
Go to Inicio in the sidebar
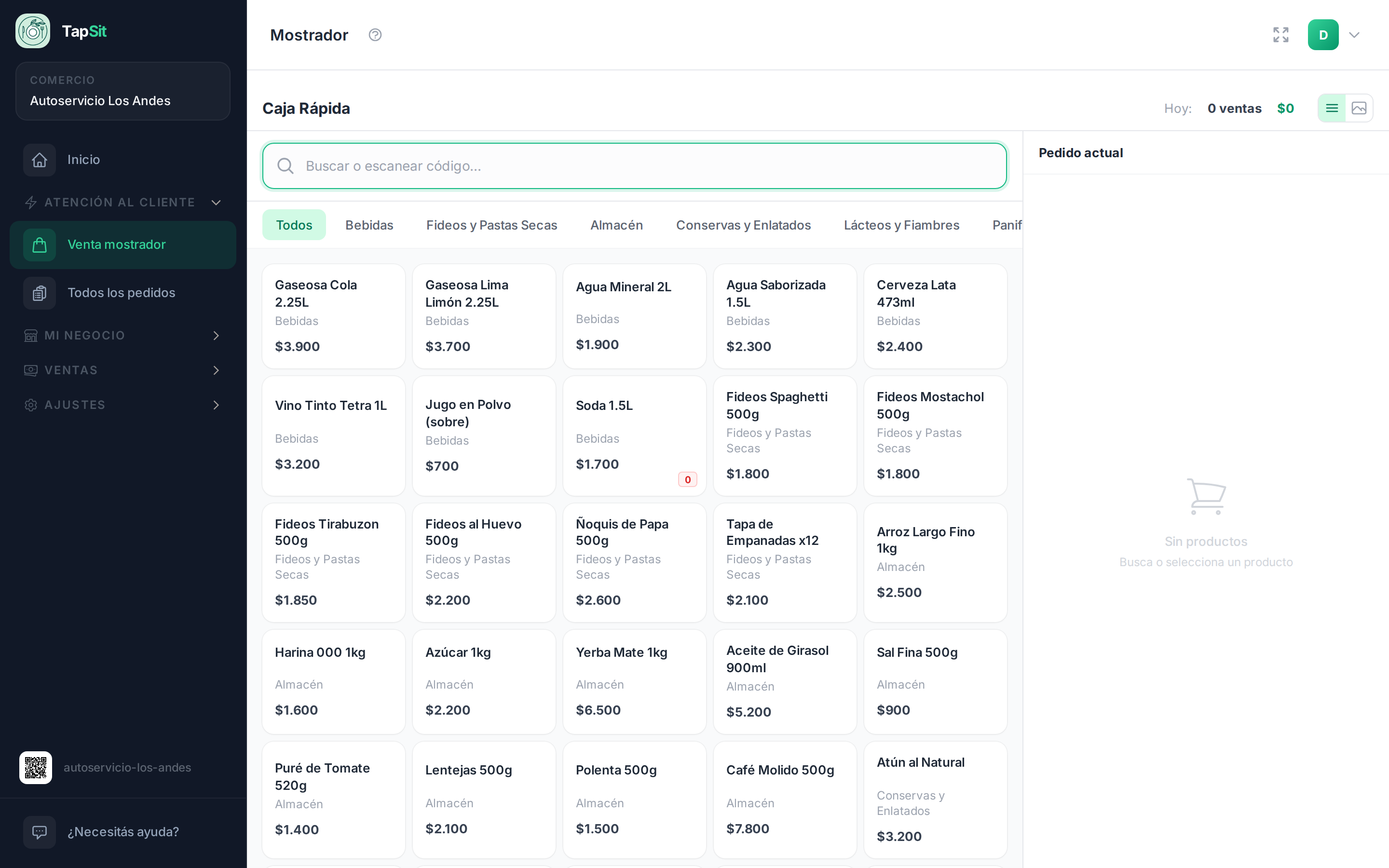(x=123, y=160)
